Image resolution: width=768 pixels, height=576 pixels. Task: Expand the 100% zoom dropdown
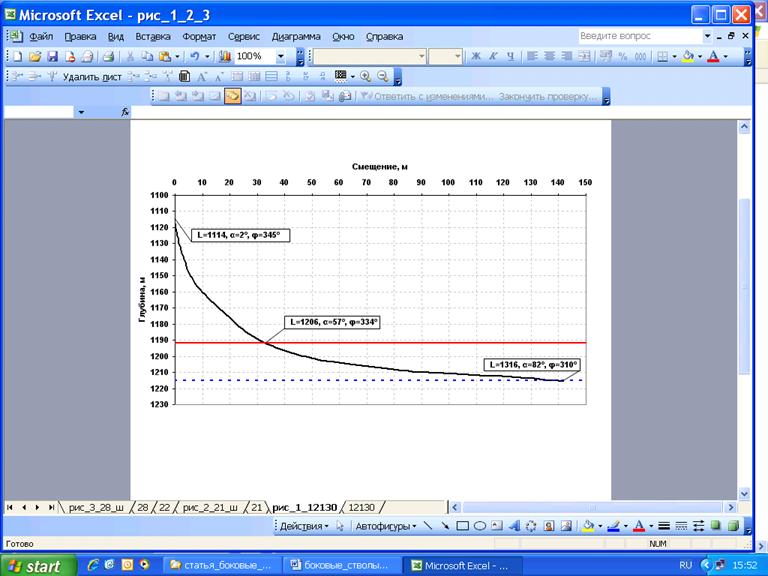[281, 57]
